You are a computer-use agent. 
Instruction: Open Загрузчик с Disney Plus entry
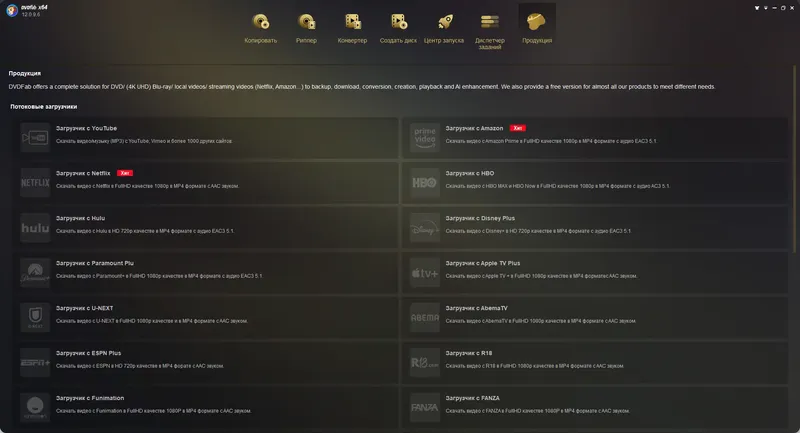point(595,227)
